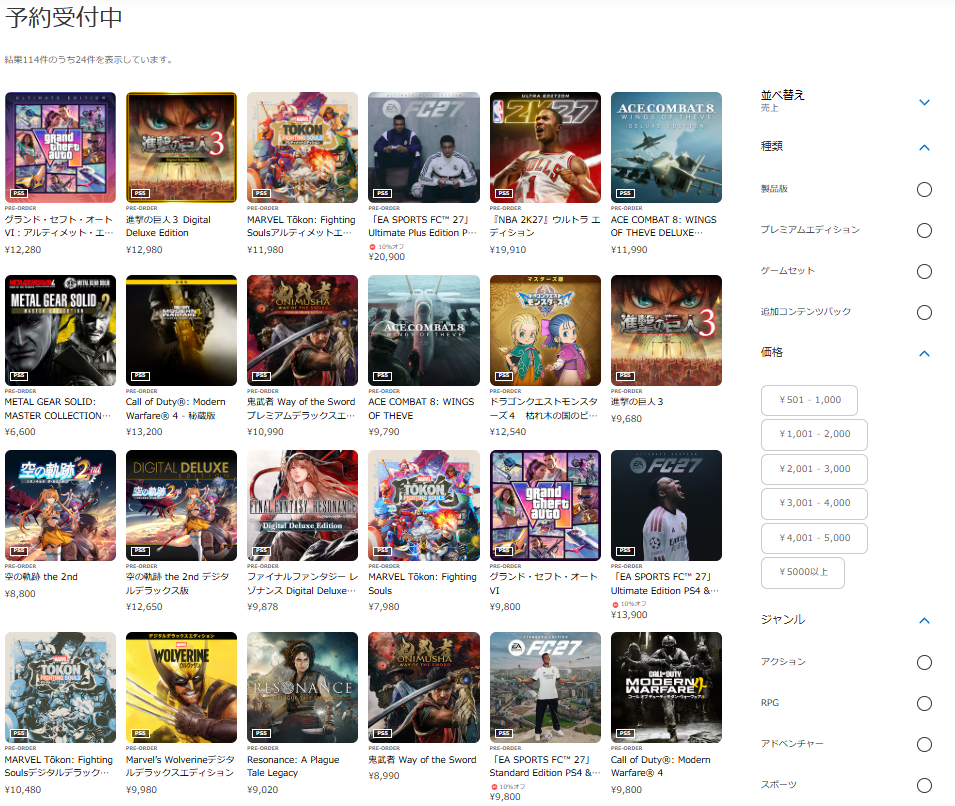The height and width of the screenshot is (806, 955).
Task: Open 鬼武者 Way of the Sword Premium Deluxe cover
Action: tap(303, 330)
